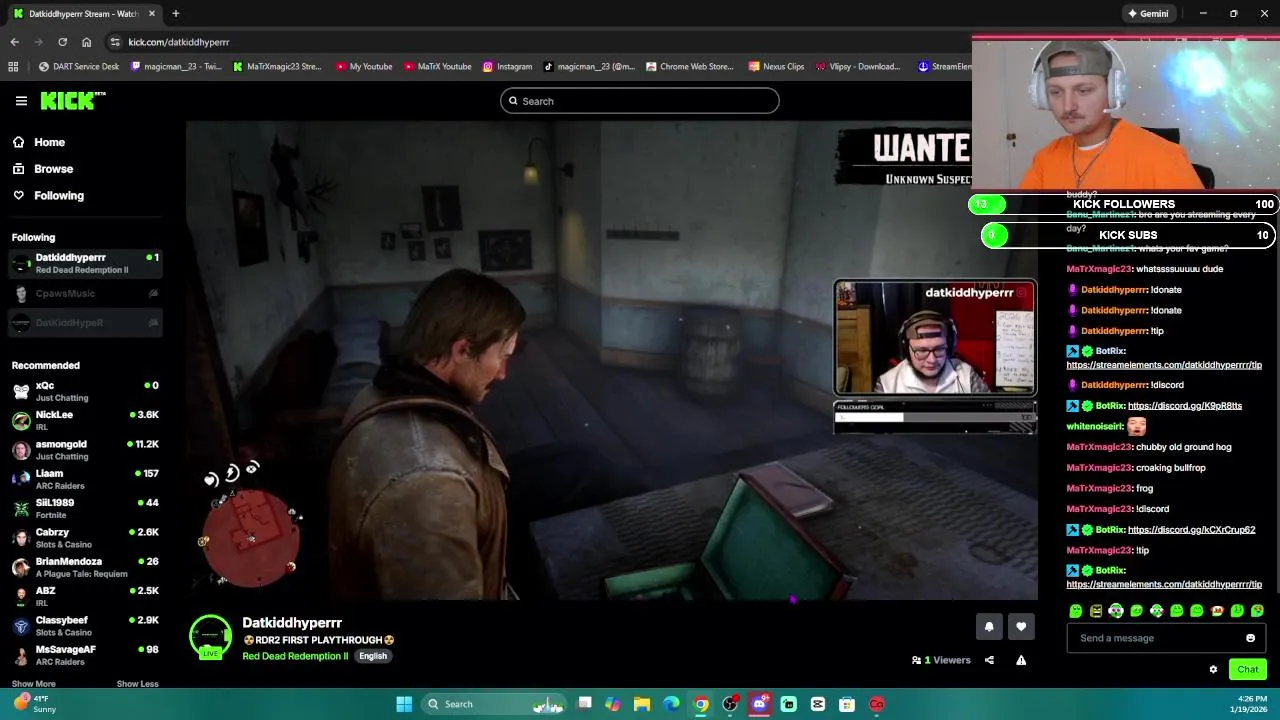Open chat settings gear

[1213, 670]
